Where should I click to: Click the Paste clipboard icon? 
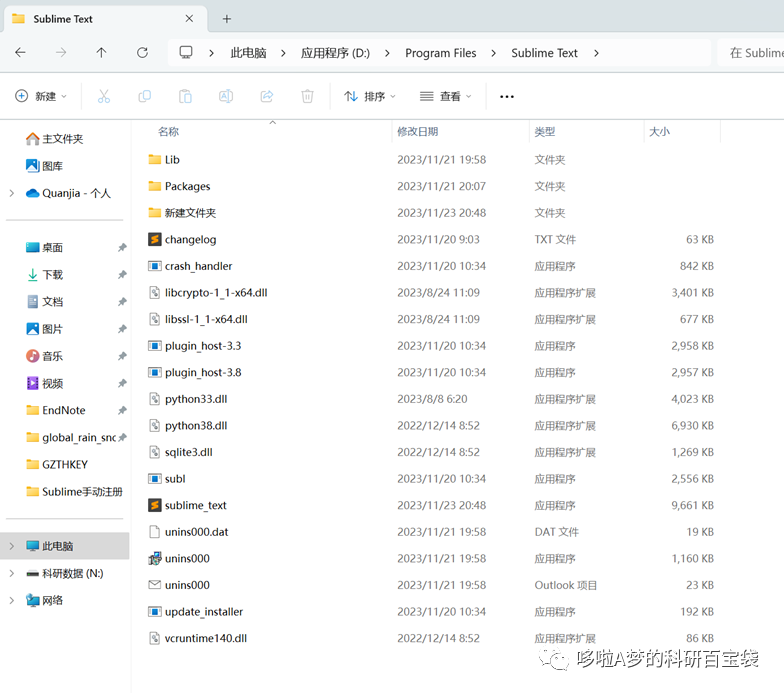point(186,96)
